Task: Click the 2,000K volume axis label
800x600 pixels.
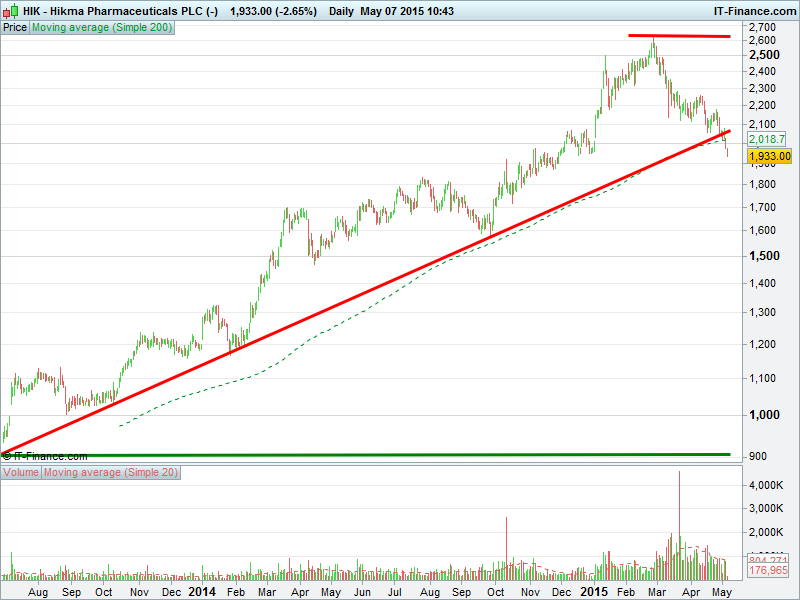Action: (x=766, y=532)
